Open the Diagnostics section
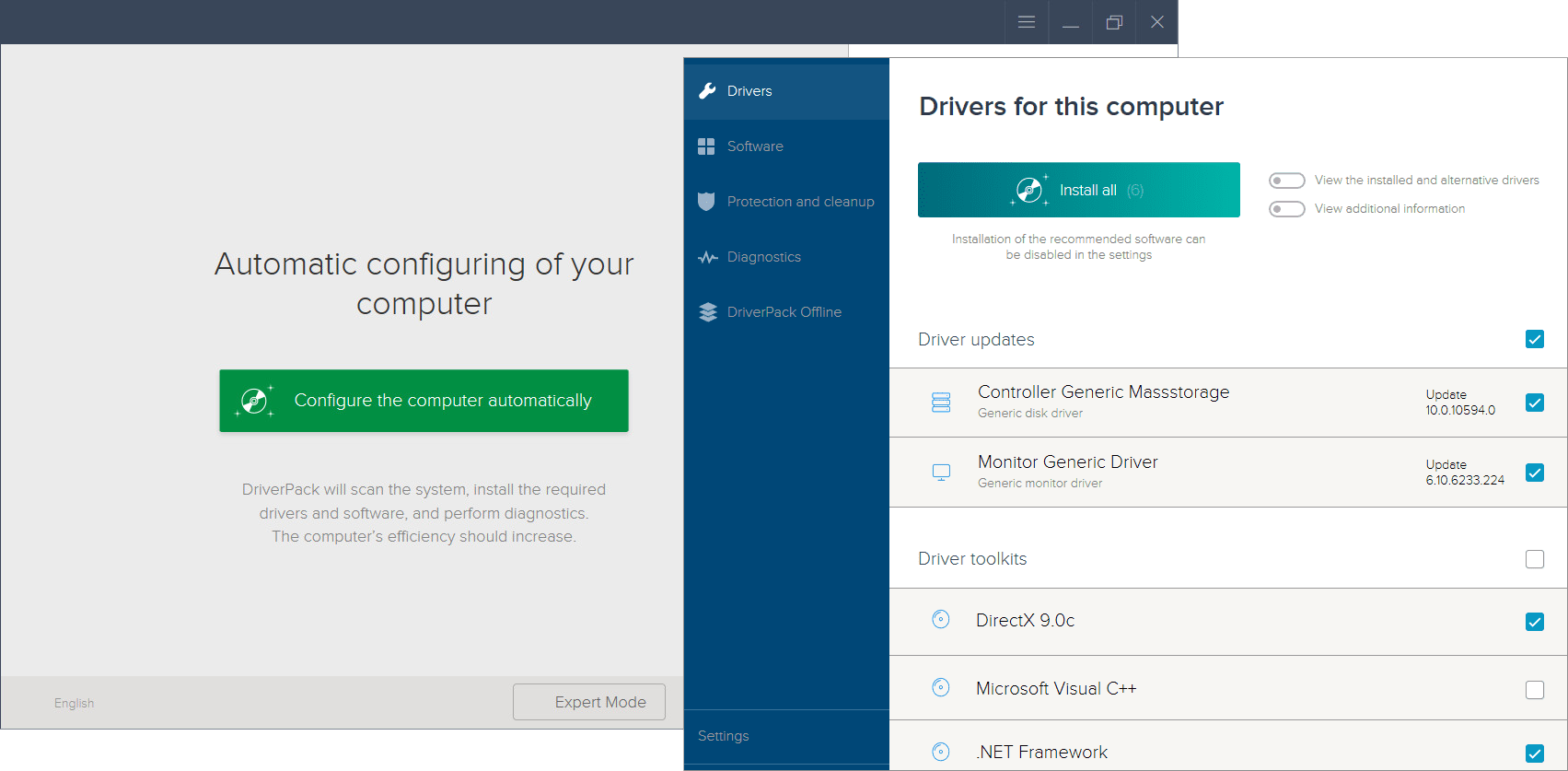 click(x=786, y=257)
